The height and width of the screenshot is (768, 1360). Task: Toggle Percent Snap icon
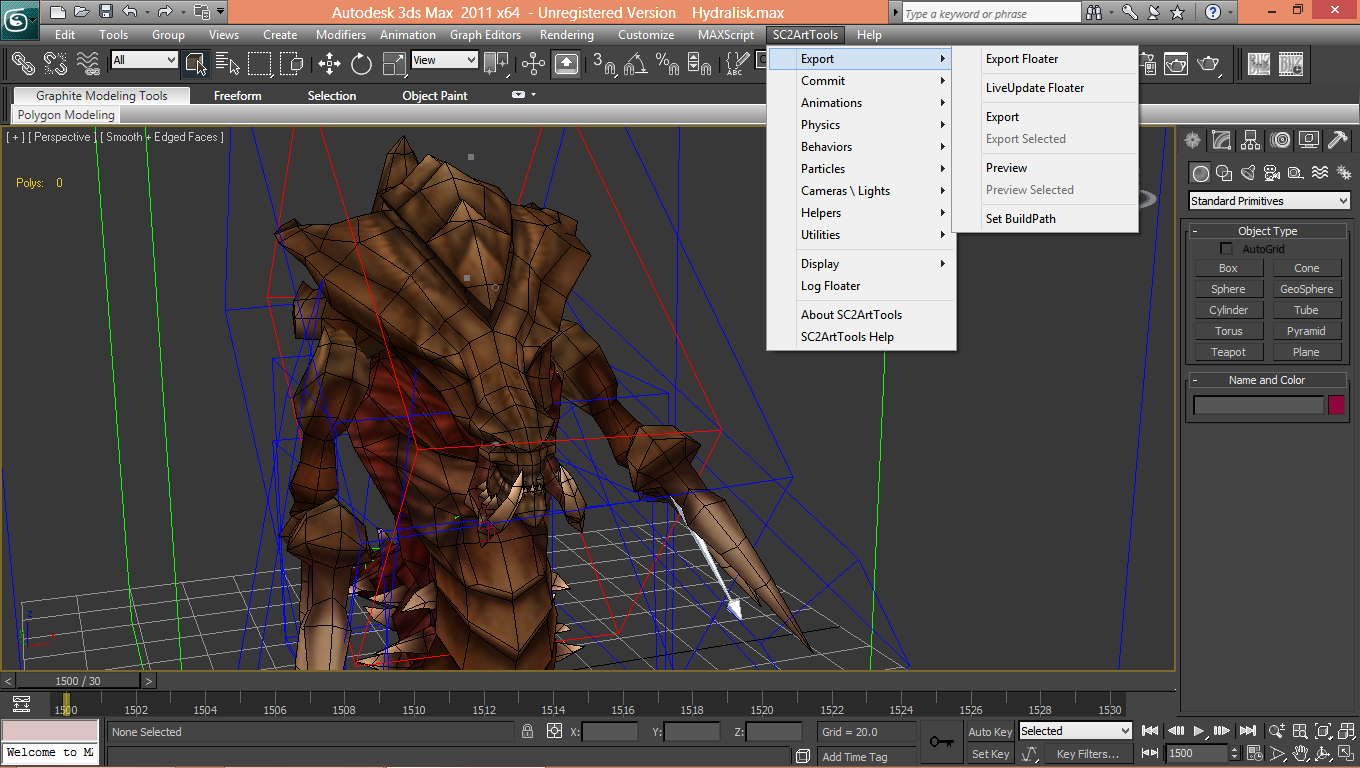pos(667,63)
